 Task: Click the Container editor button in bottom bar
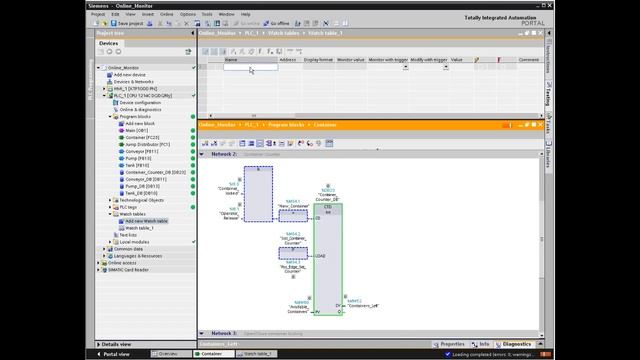pyautogui.click(x=213, y=354)
